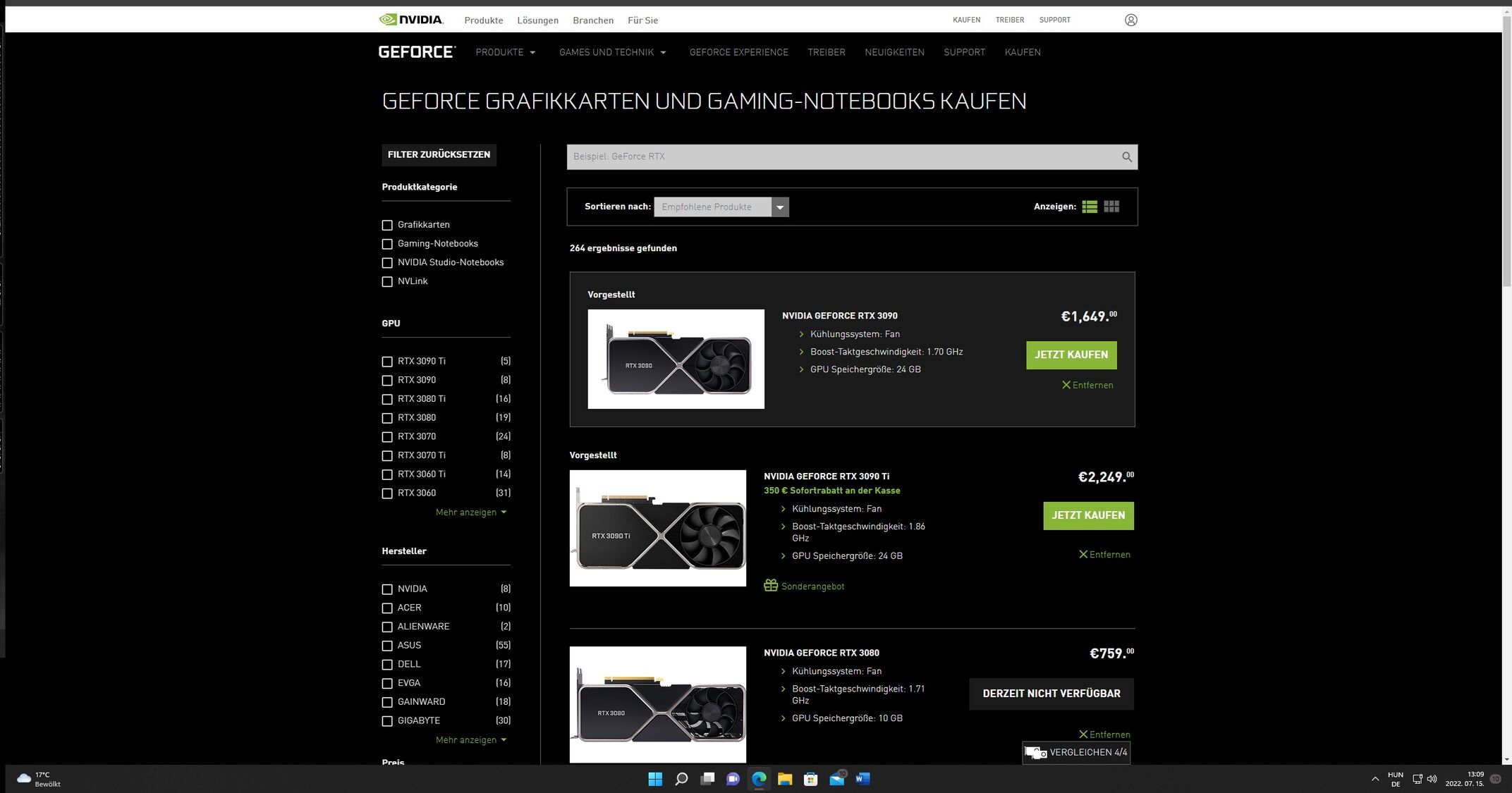Click the Sonderangebot gift icon

pyautogui.click(x=771, y=586)
